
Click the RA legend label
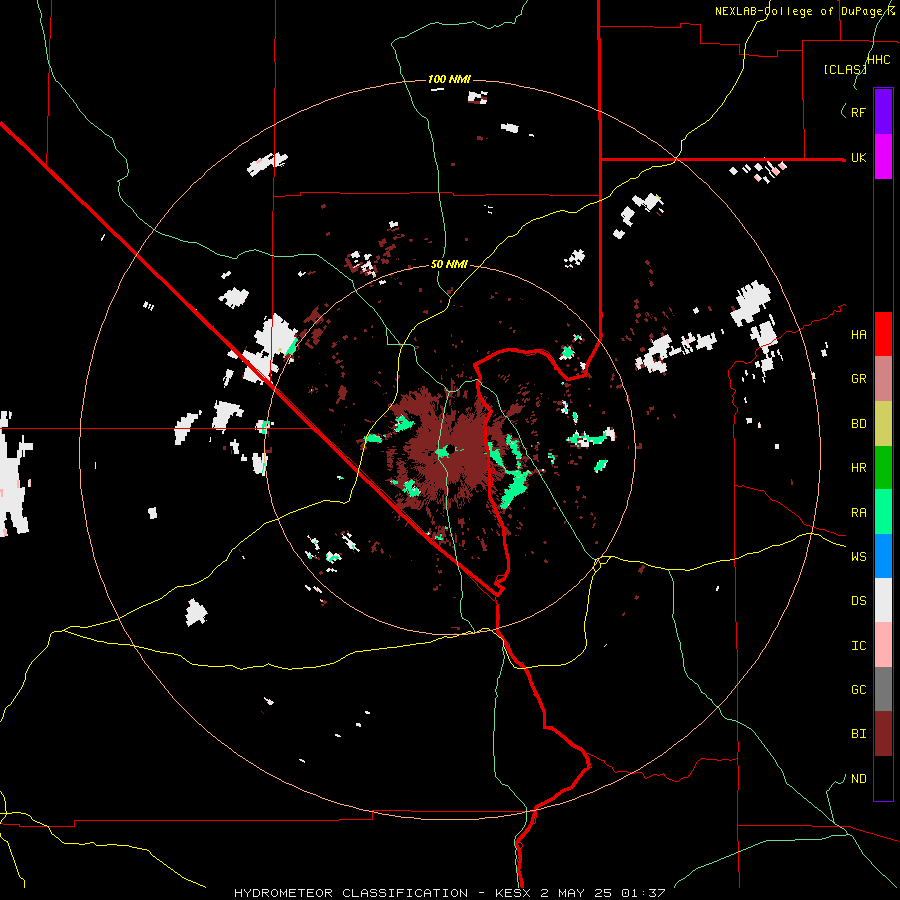[858, 513]
